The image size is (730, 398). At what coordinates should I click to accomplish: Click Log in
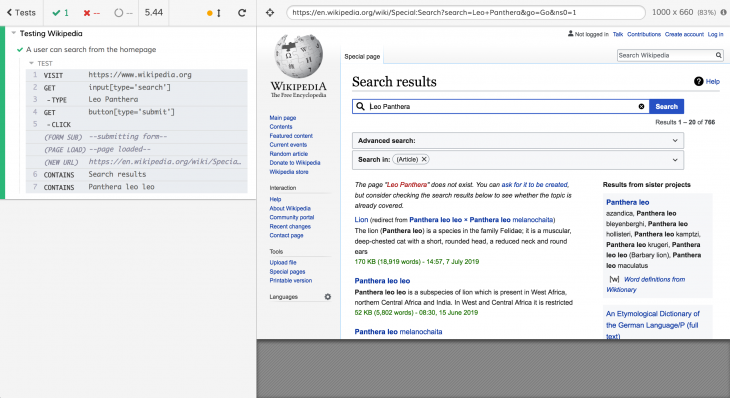[x=716, y=34]
